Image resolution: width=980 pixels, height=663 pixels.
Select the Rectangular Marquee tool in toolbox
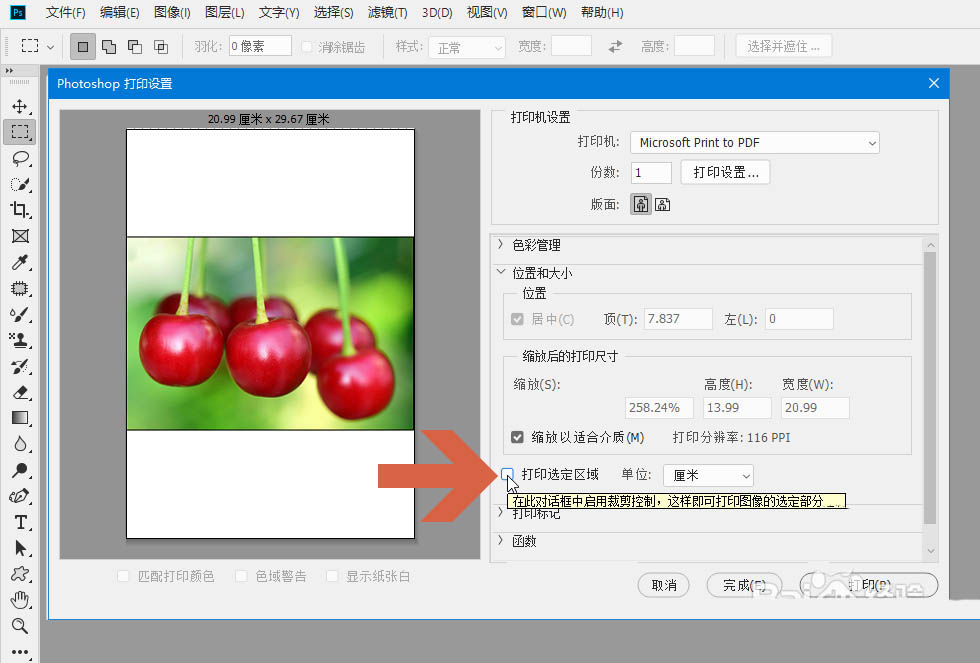point(20,132)
